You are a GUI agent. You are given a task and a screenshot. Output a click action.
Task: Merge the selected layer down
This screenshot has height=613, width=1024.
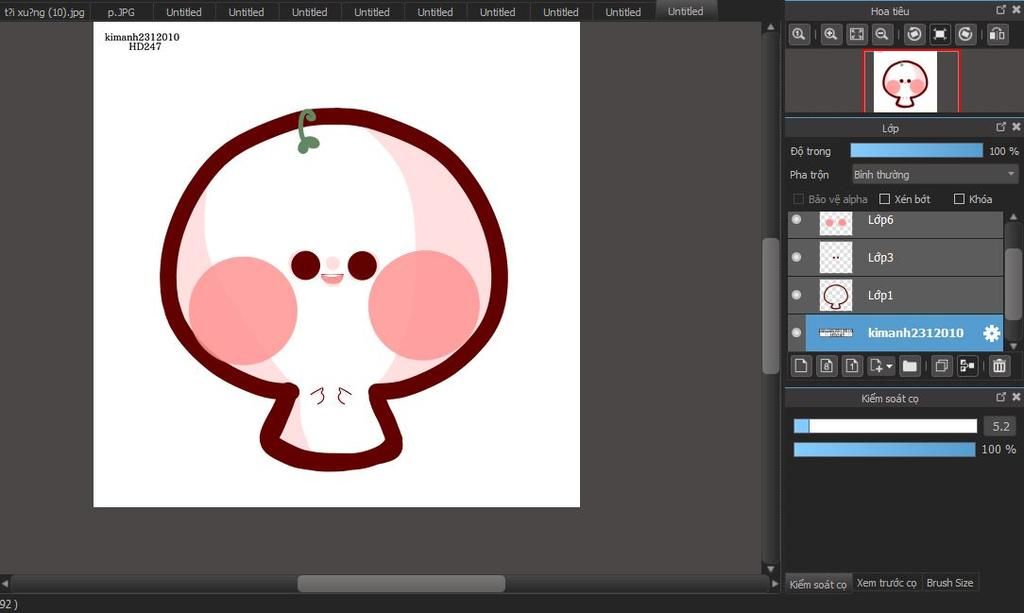(x=967, y=366)
